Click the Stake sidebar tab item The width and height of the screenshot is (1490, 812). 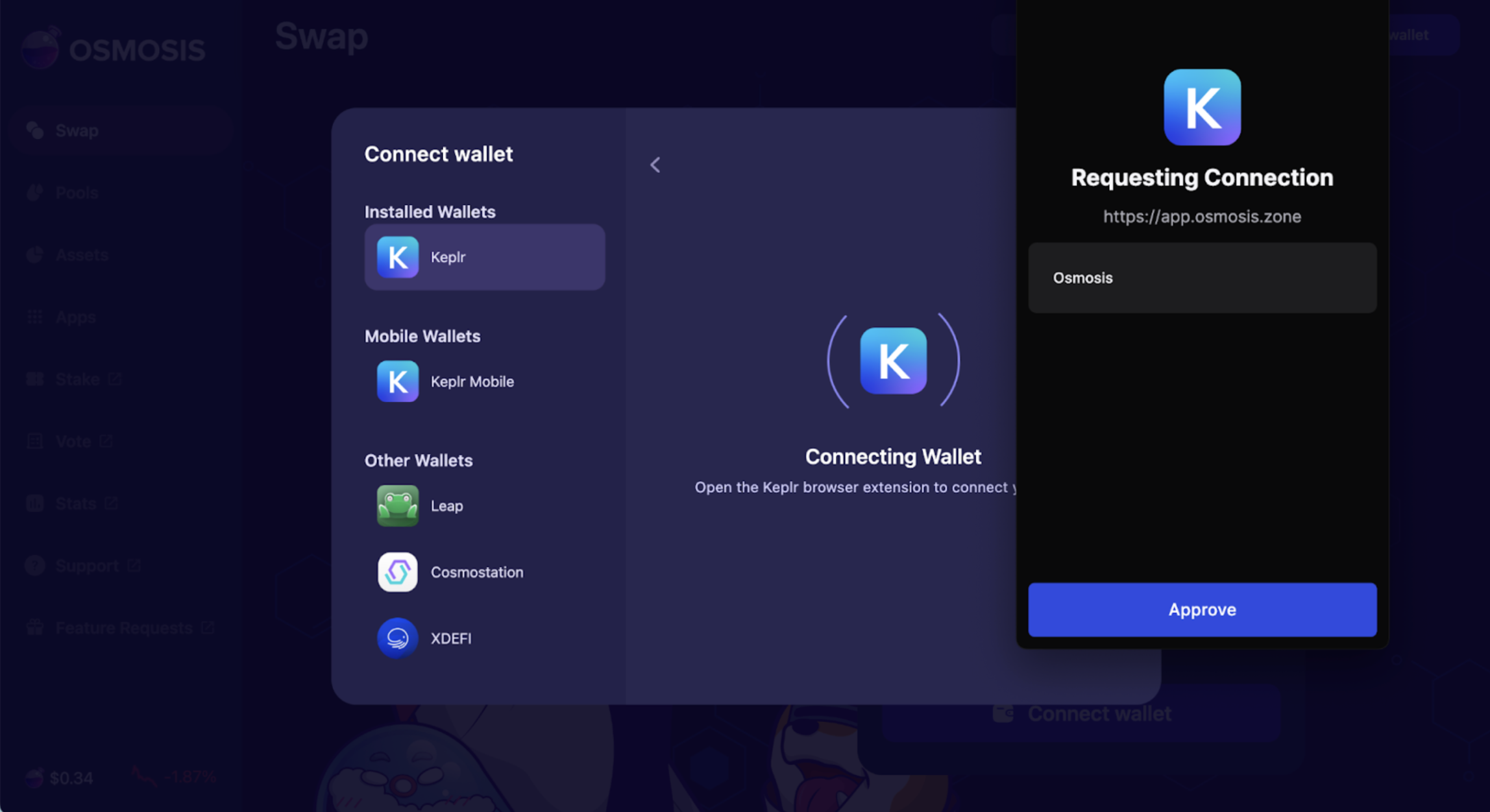click(x=77, y=378)
